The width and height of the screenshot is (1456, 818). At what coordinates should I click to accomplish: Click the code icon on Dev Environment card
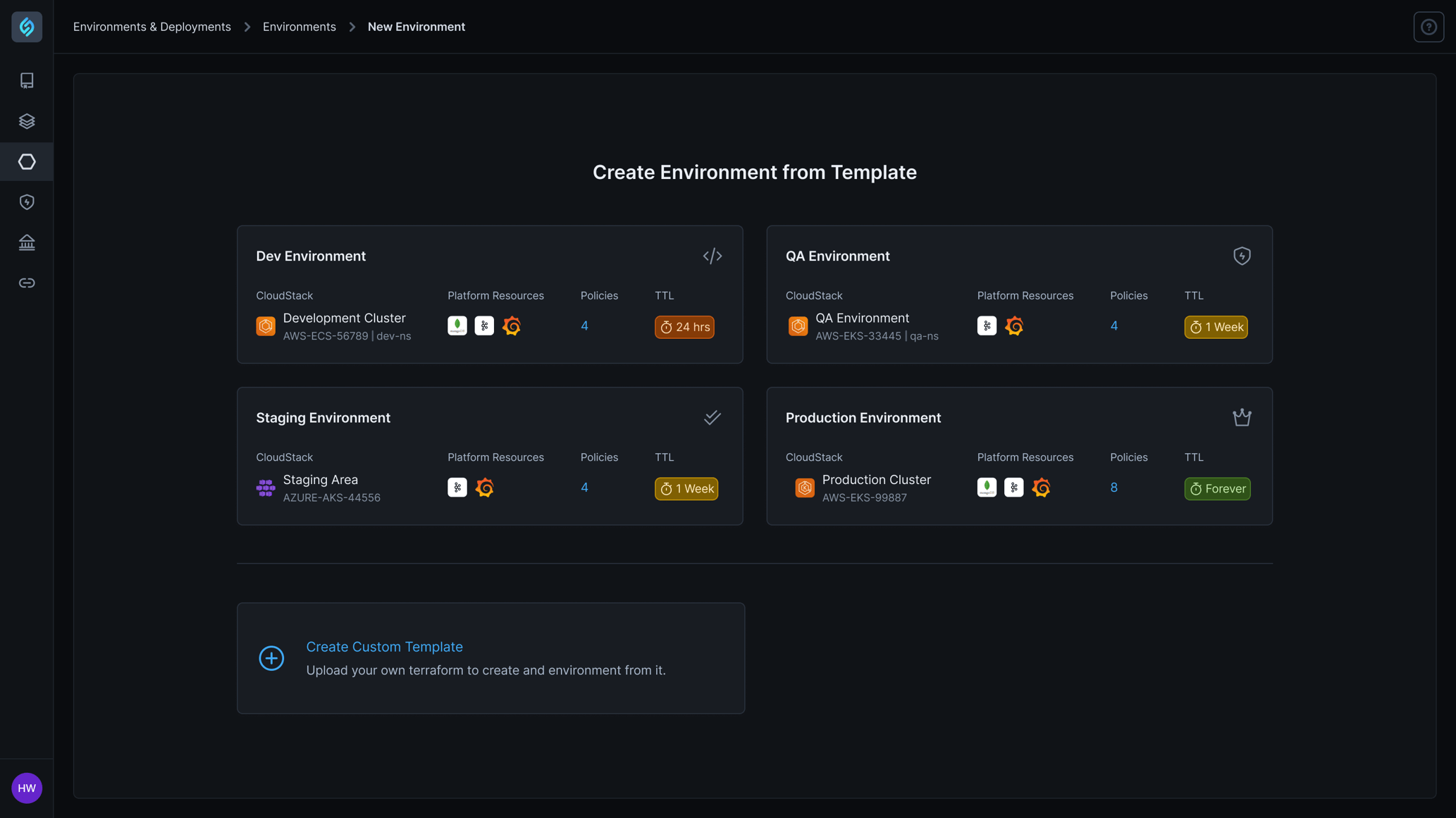pos(712,256)
